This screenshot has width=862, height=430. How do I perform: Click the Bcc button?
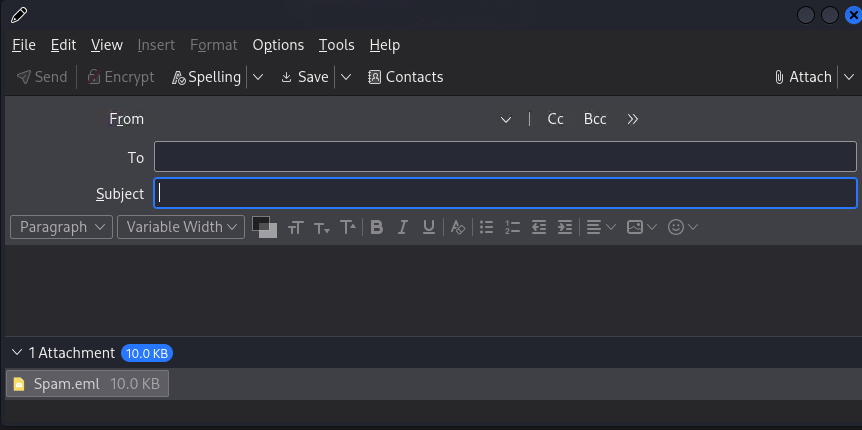pyautogui.click(x=595, y=119)
